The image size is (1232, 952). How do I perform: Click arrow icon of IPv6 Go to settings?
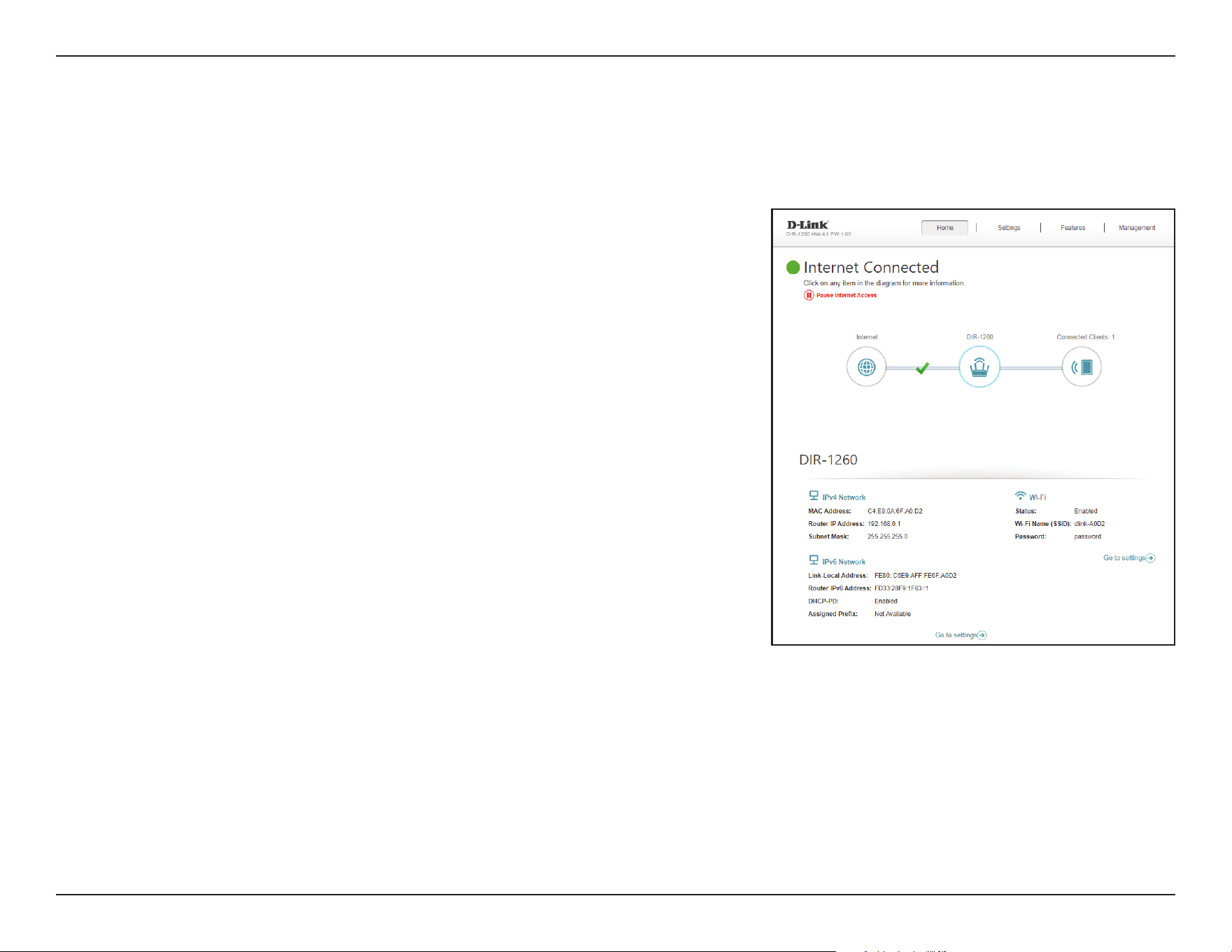tap(982, 635)
